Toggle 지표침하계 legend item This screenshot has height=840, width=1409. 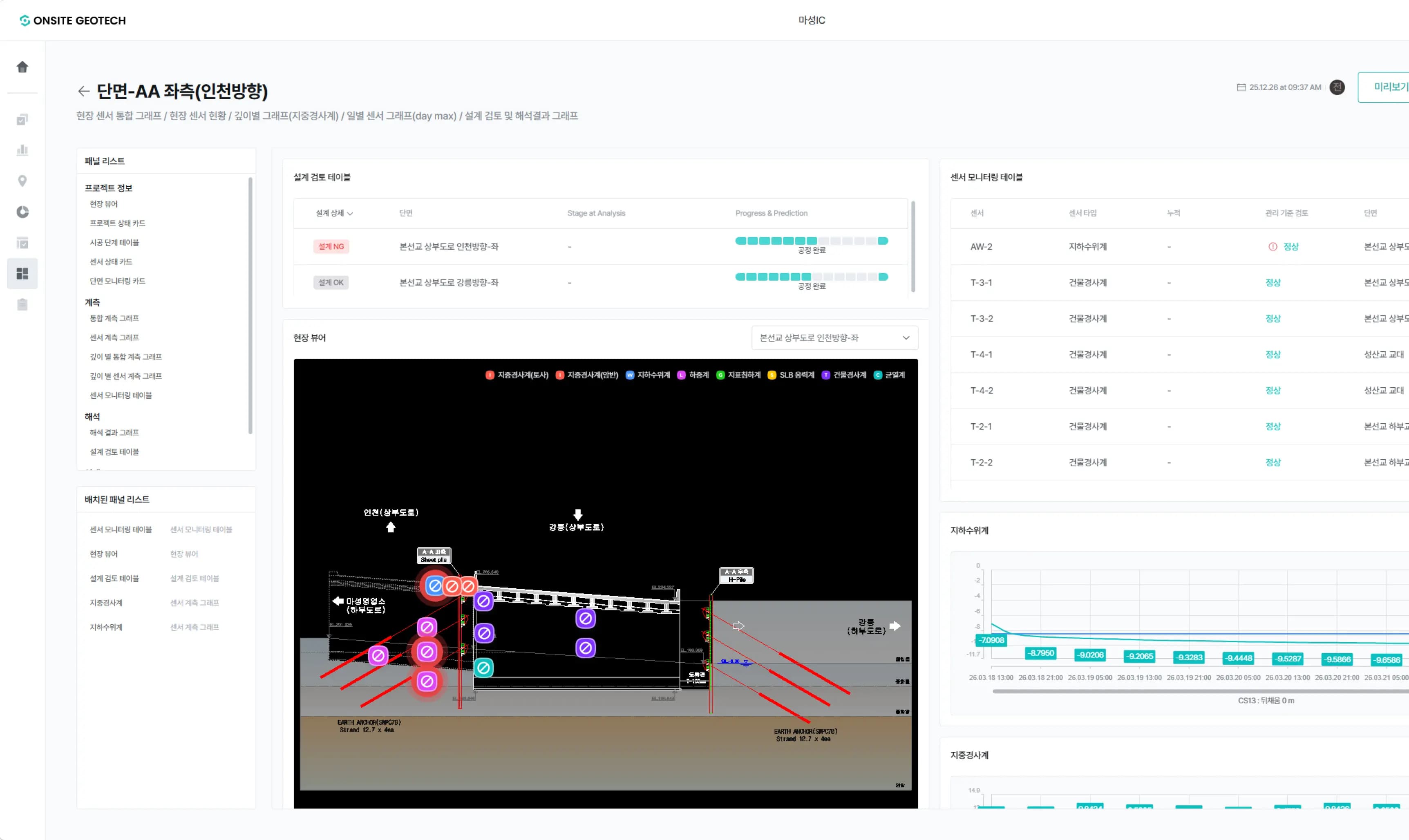pyautogui.click(x=738, y=375)
